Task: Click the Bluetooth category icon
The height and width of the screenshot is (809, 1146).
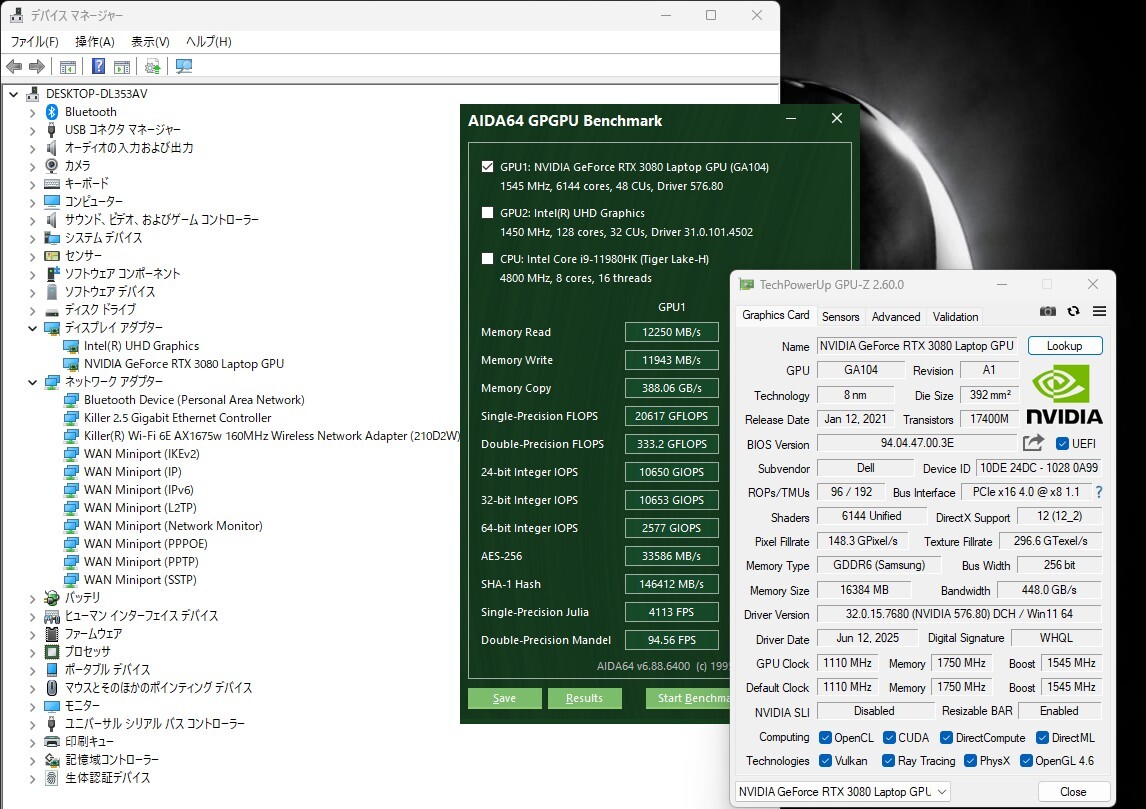Action: tap(51, 112)
